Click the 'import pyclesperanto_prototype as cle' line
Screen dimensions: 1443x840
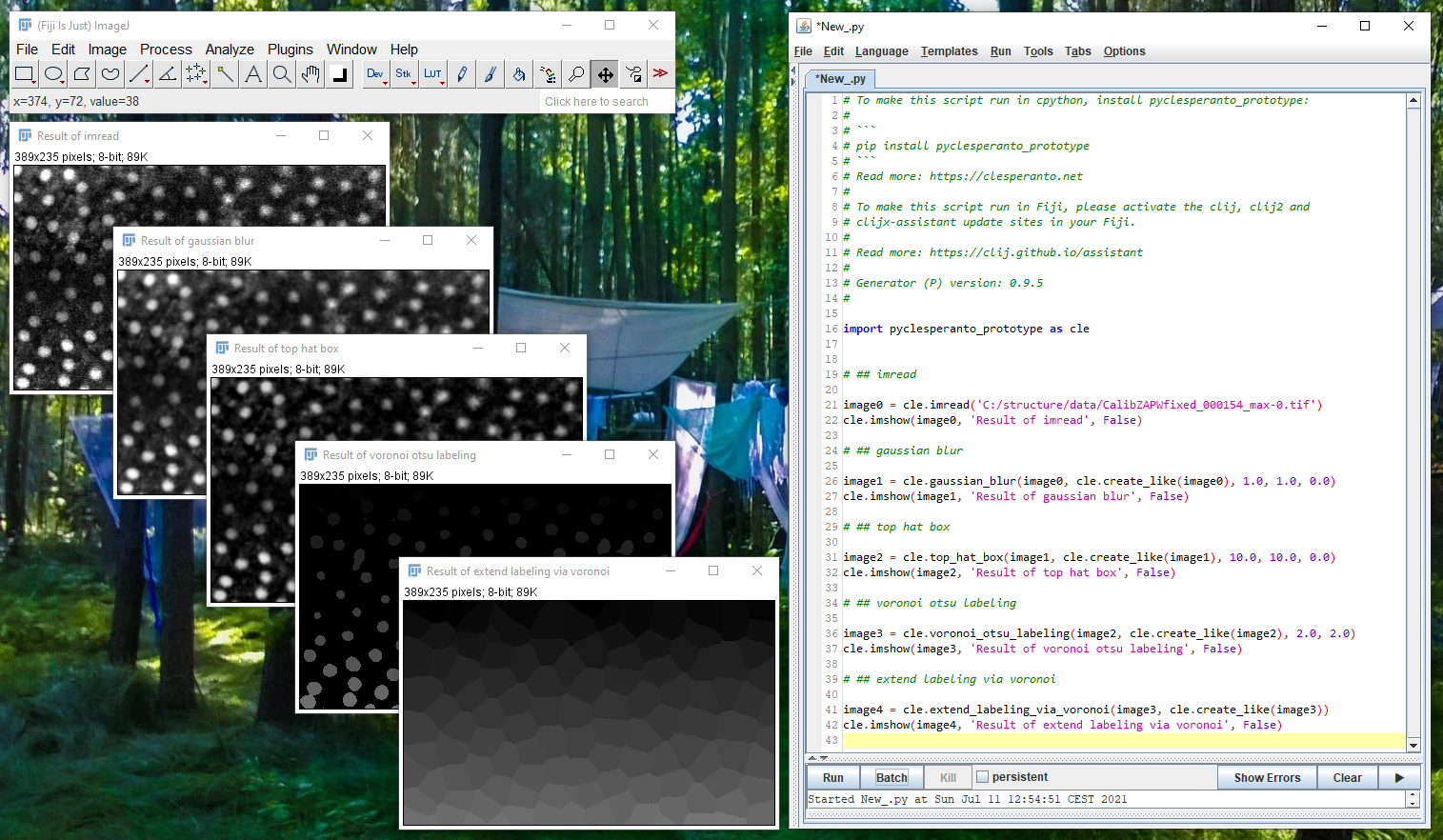966,329
